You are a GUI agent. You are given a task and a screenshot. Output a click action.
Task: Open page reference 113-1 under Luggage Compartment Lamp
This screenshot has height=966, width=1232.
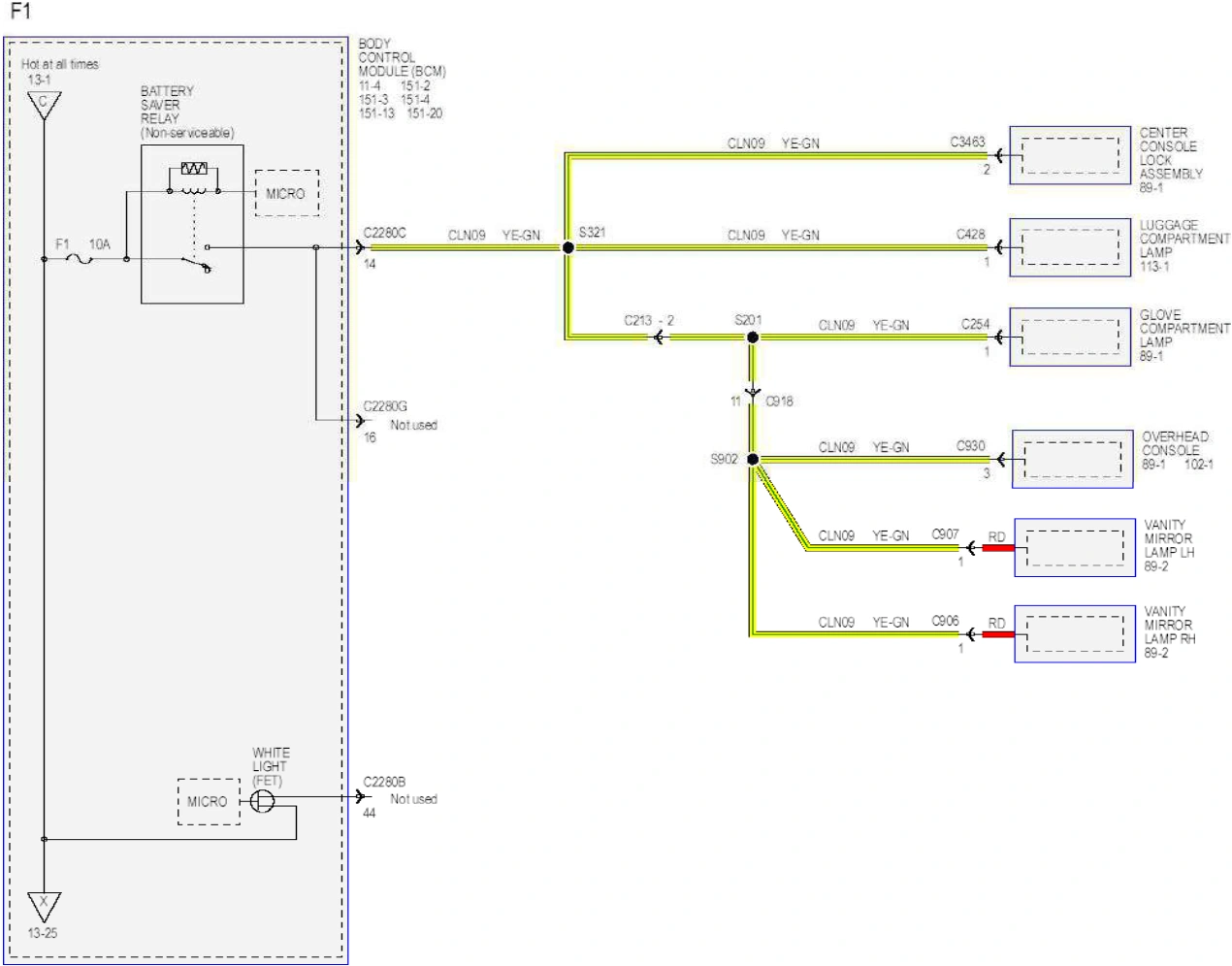1154,266
